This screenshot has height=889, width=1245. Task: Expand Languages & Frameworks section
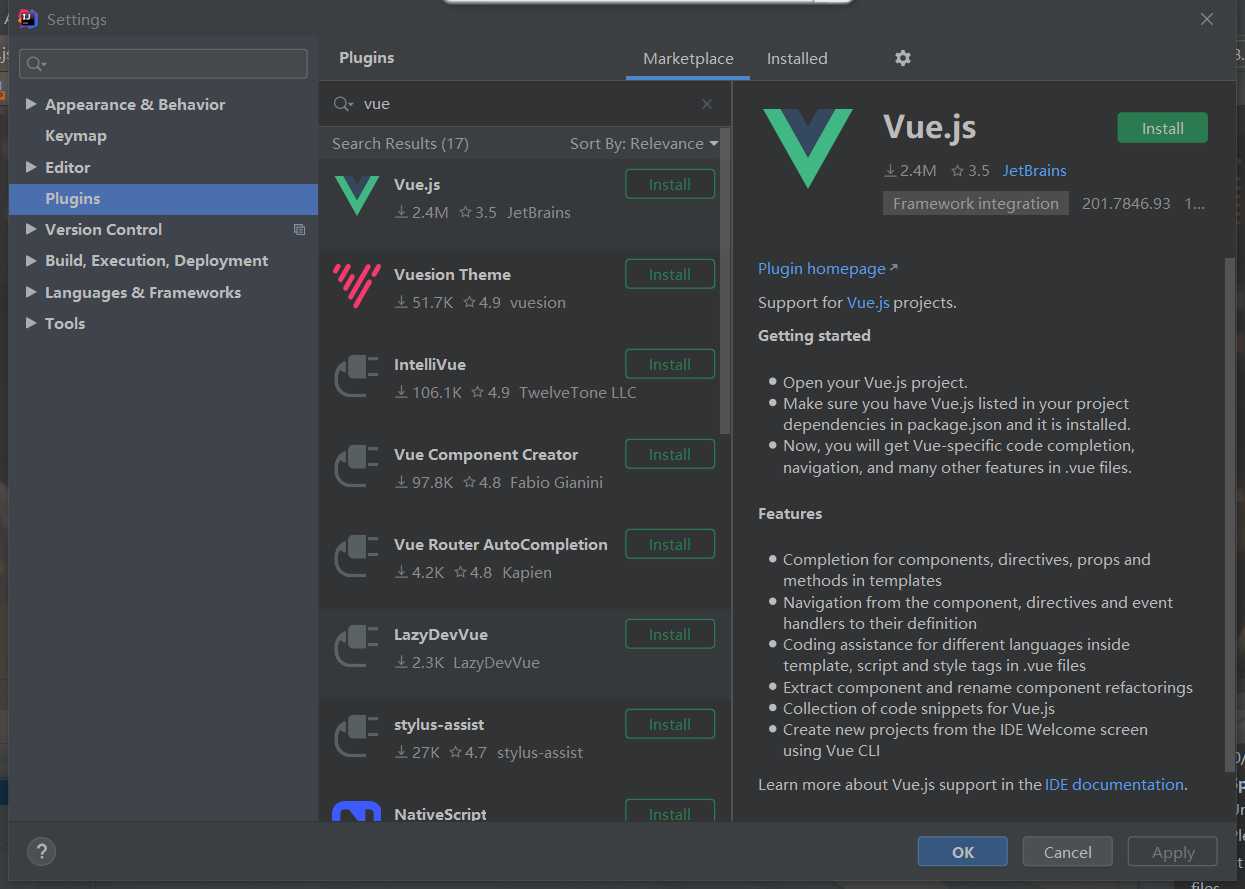31,292
